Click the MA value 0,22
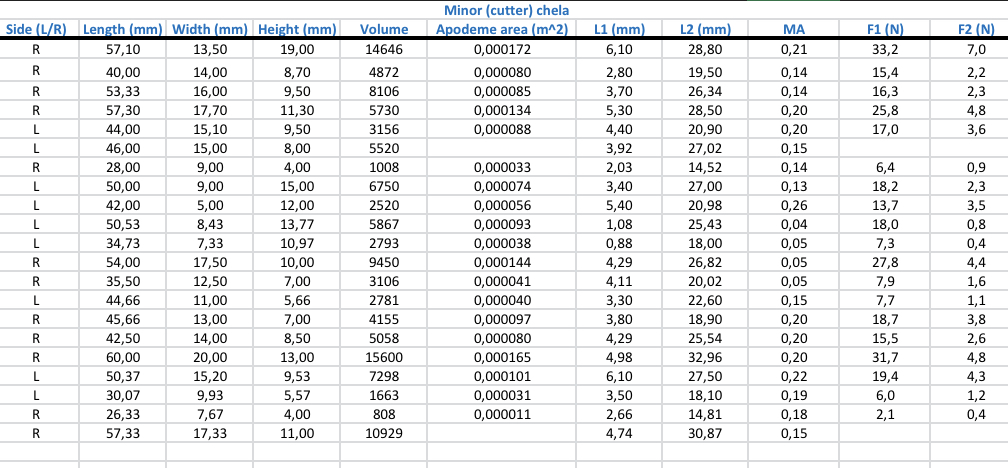1008x468 pixels. [x=794, y=376]
